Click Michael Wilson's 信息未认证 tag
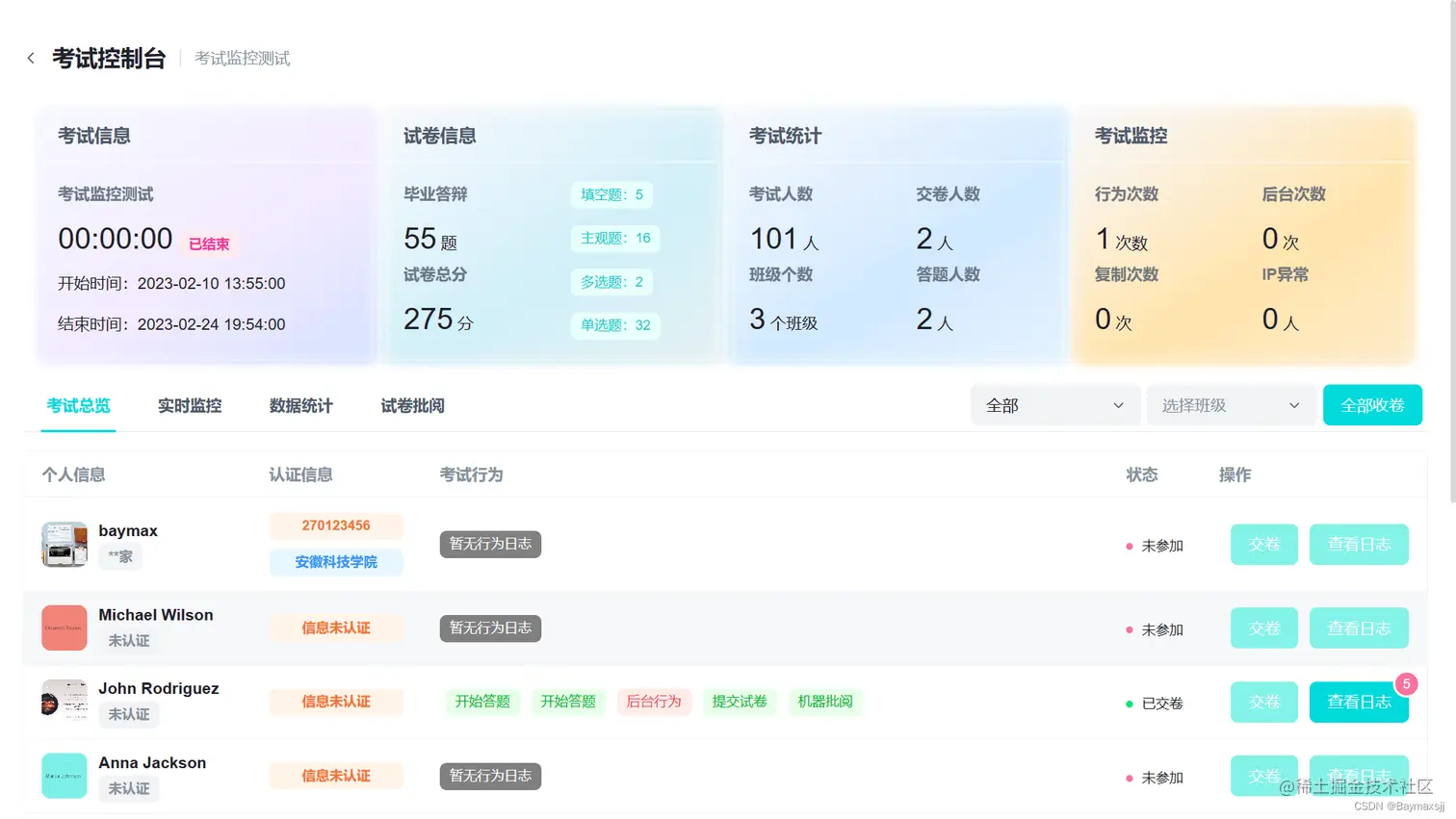Viewport: 1456px width, 819px height. 336,627
